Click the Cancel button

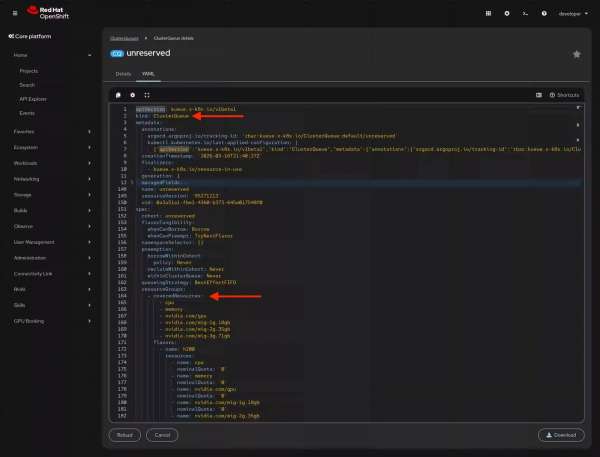pos(162,435)
